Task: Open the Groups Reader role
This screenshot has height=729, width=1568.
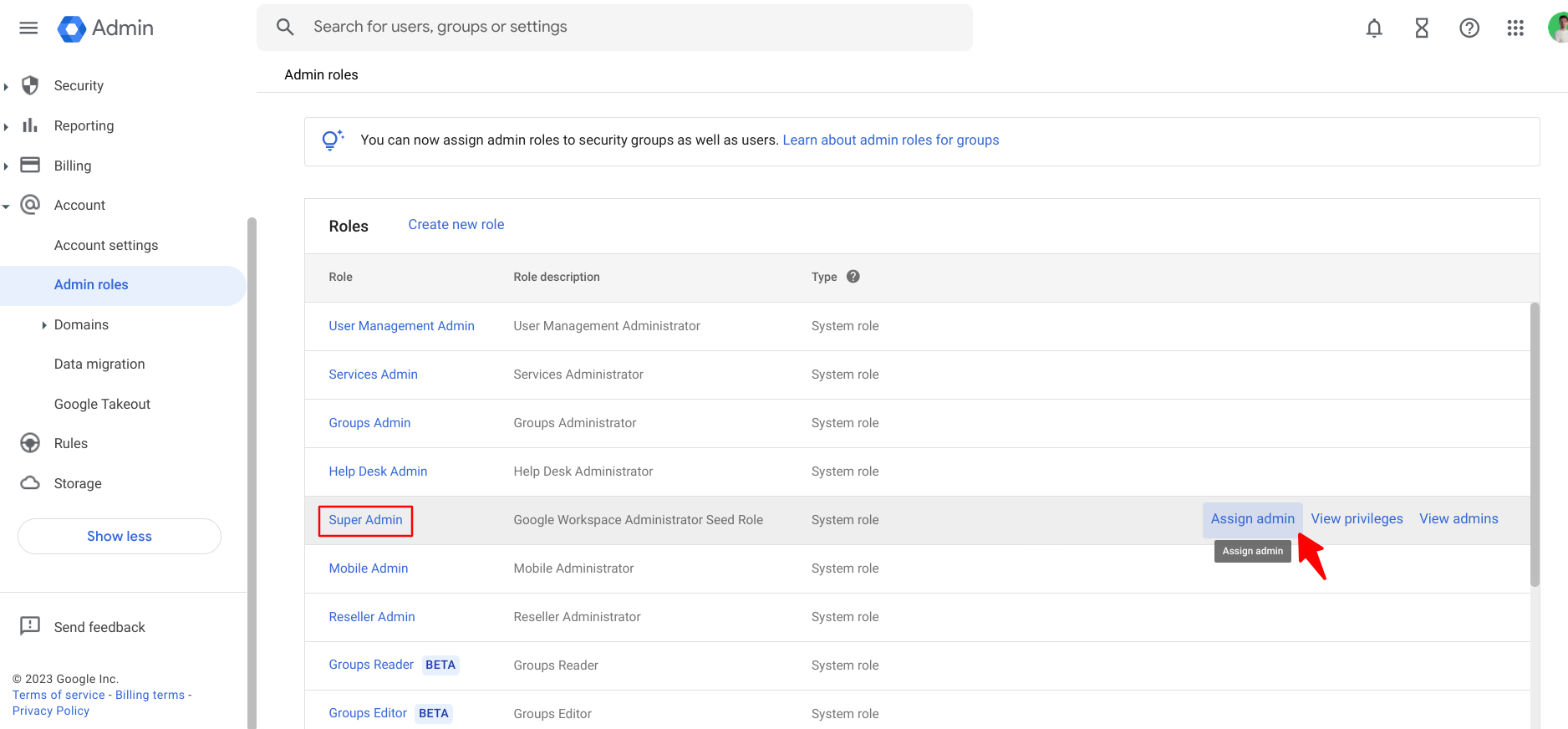Action: tap(371, 665)
